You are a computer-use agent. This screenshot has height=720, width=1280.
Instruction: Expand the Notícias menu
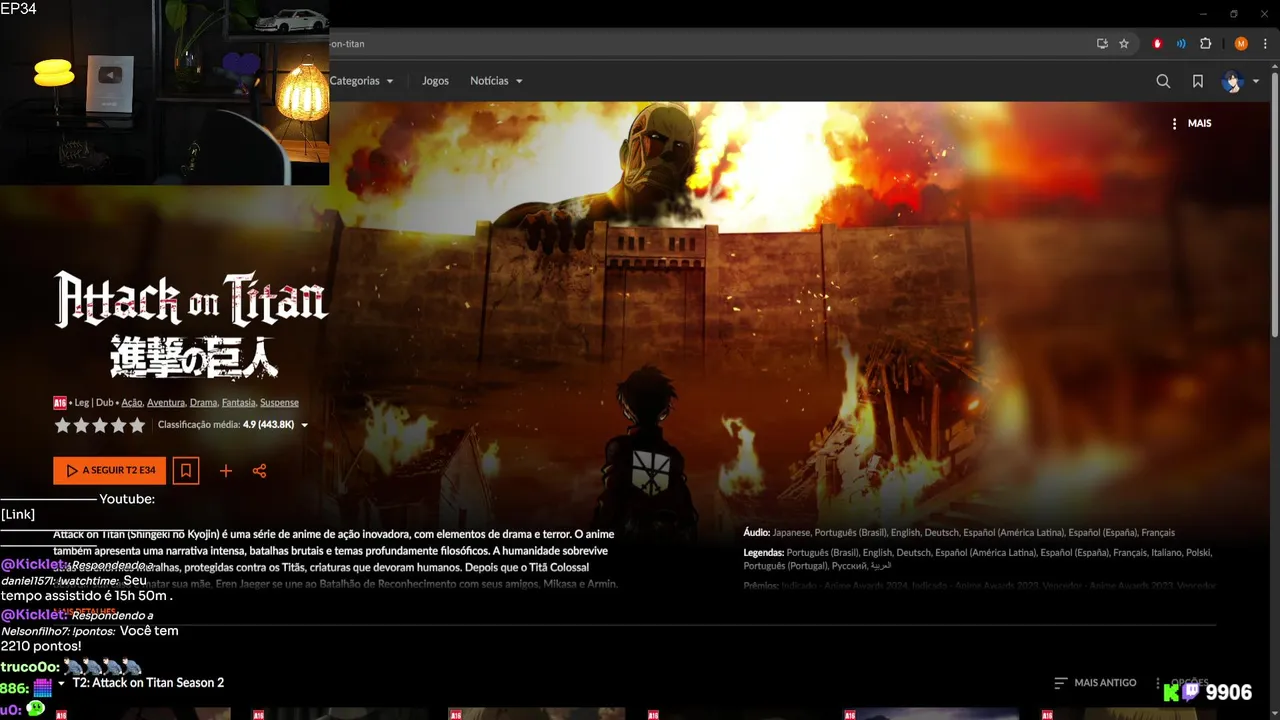tap(496, 81)
